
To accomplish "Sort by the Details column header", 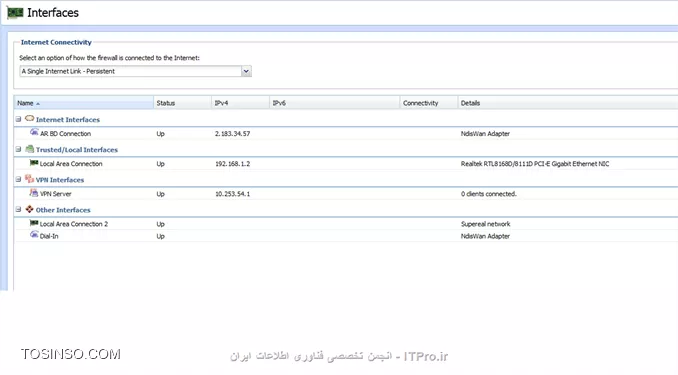I will (x=568, y=103).
